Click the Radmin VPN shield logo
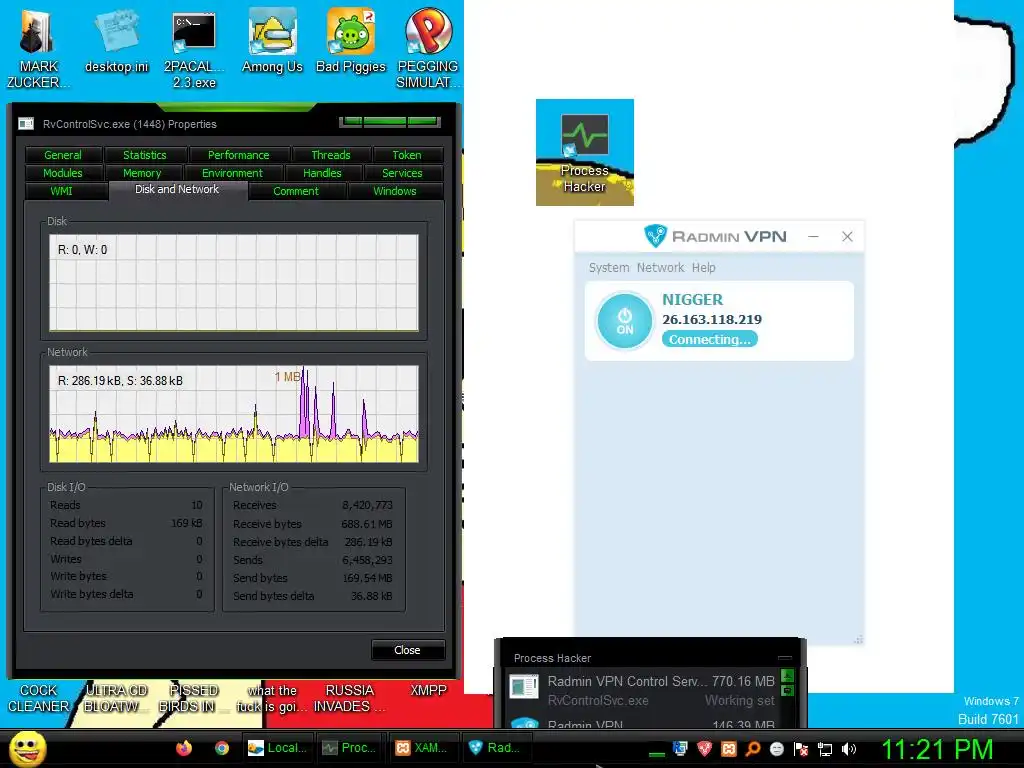 (x=654, y=235)
